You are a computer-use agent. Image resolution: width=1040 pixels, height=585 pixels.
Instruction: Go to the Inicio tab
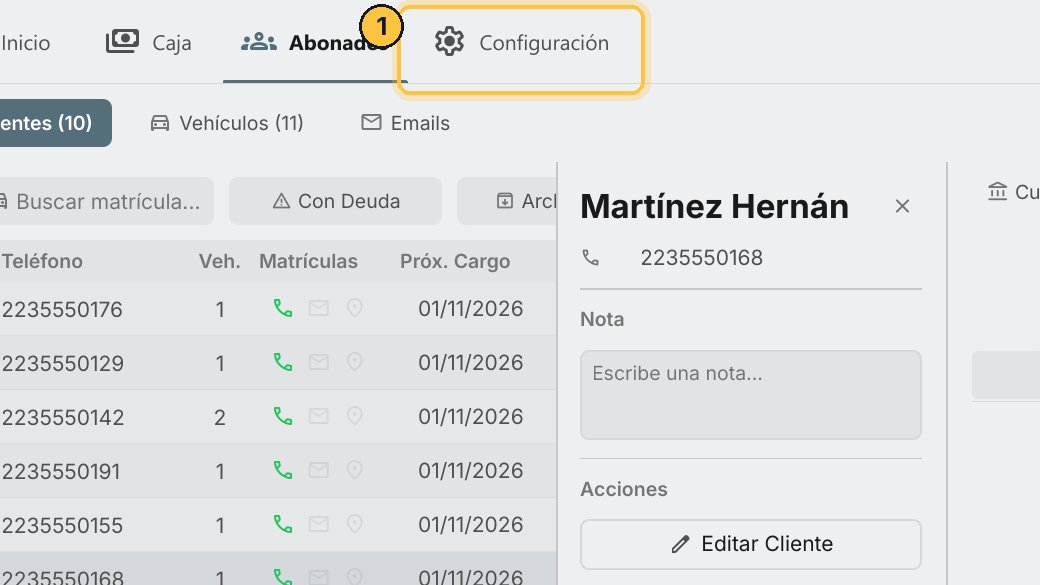pos(25,43)
